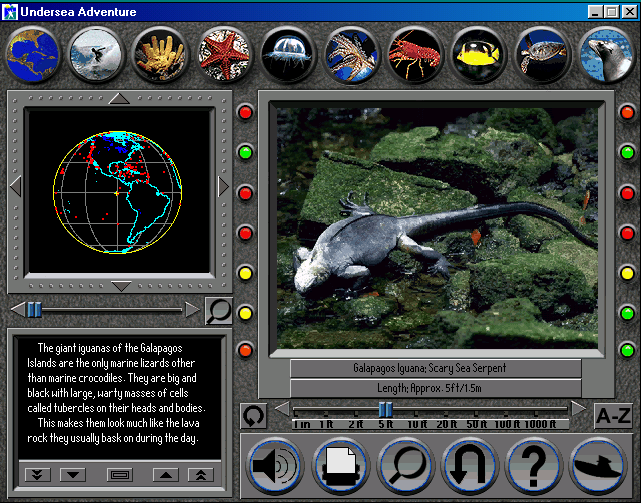Tilt globe using the top up arrow
This screenshot has width=641, height=503.
(119, 98)
